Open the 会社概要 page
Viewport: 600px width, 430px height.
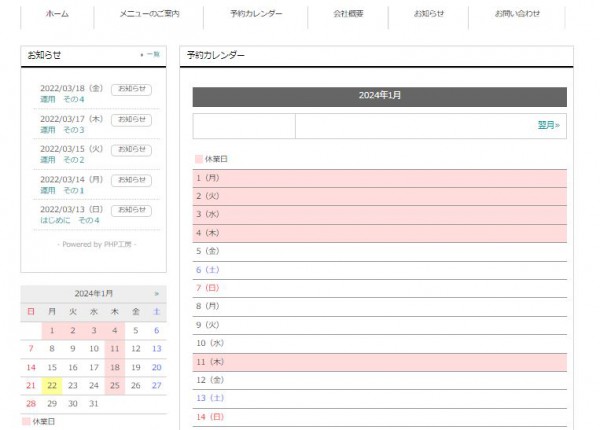348,14
